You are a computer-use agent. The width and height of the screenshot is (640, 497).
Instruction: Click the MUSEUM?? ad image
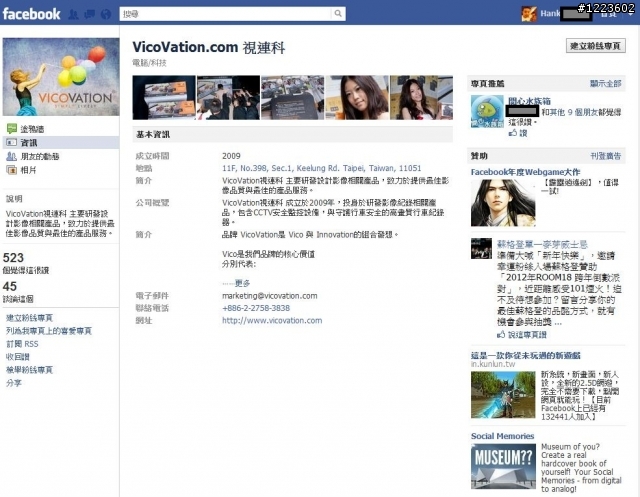[503, 466]
